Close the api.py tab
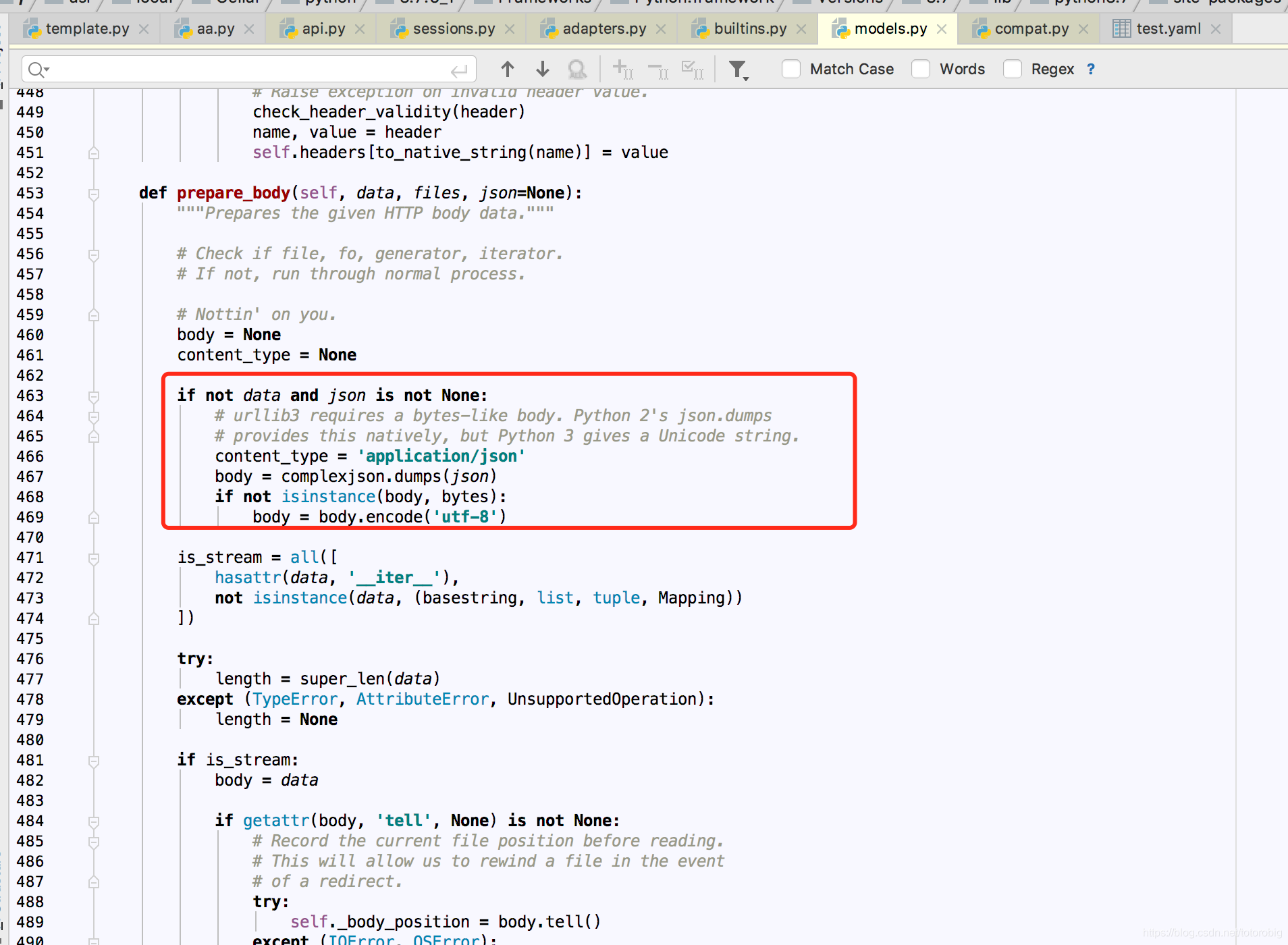Image resolution: width=1288 pixels, height=945 pixels. pyautogui.click(x=360, y=29)
